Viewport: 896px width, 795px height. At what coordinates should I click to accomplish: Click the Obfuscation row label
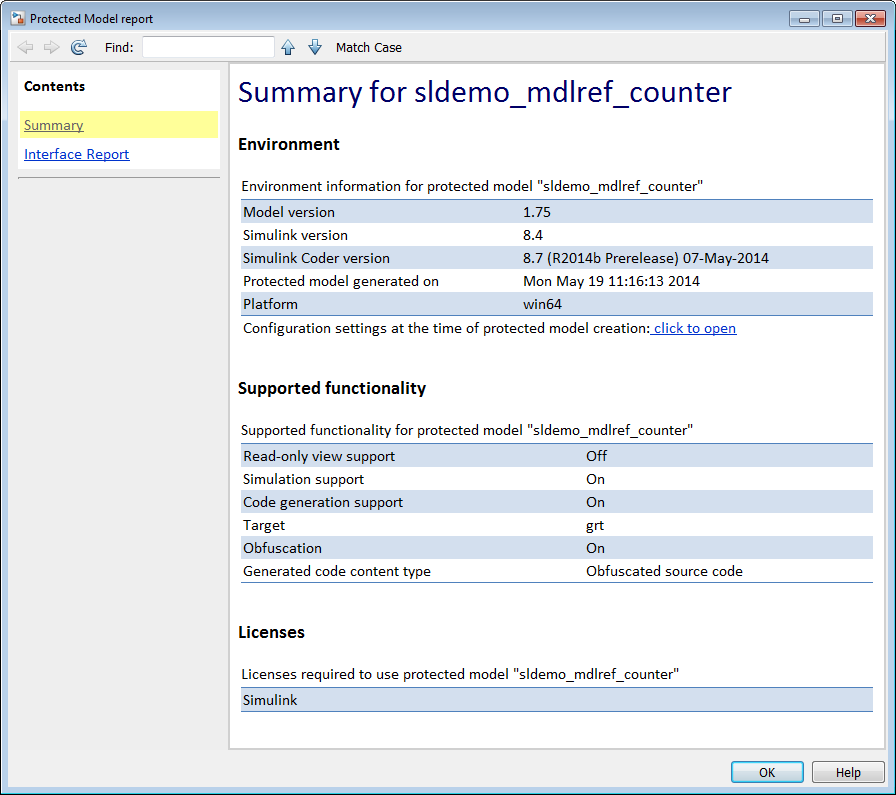point(282,548)
